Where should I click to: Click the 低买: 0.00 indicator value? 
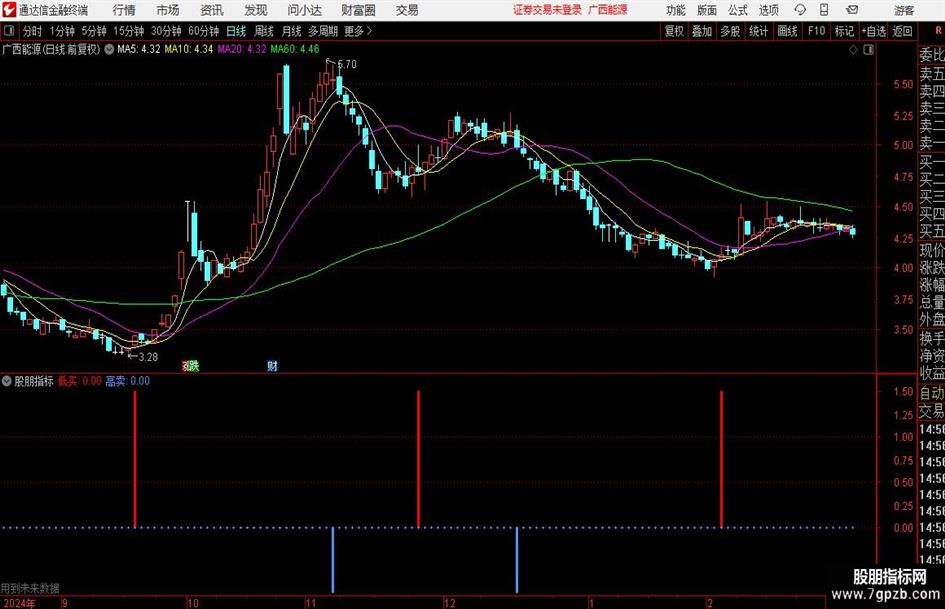(80, 381)
